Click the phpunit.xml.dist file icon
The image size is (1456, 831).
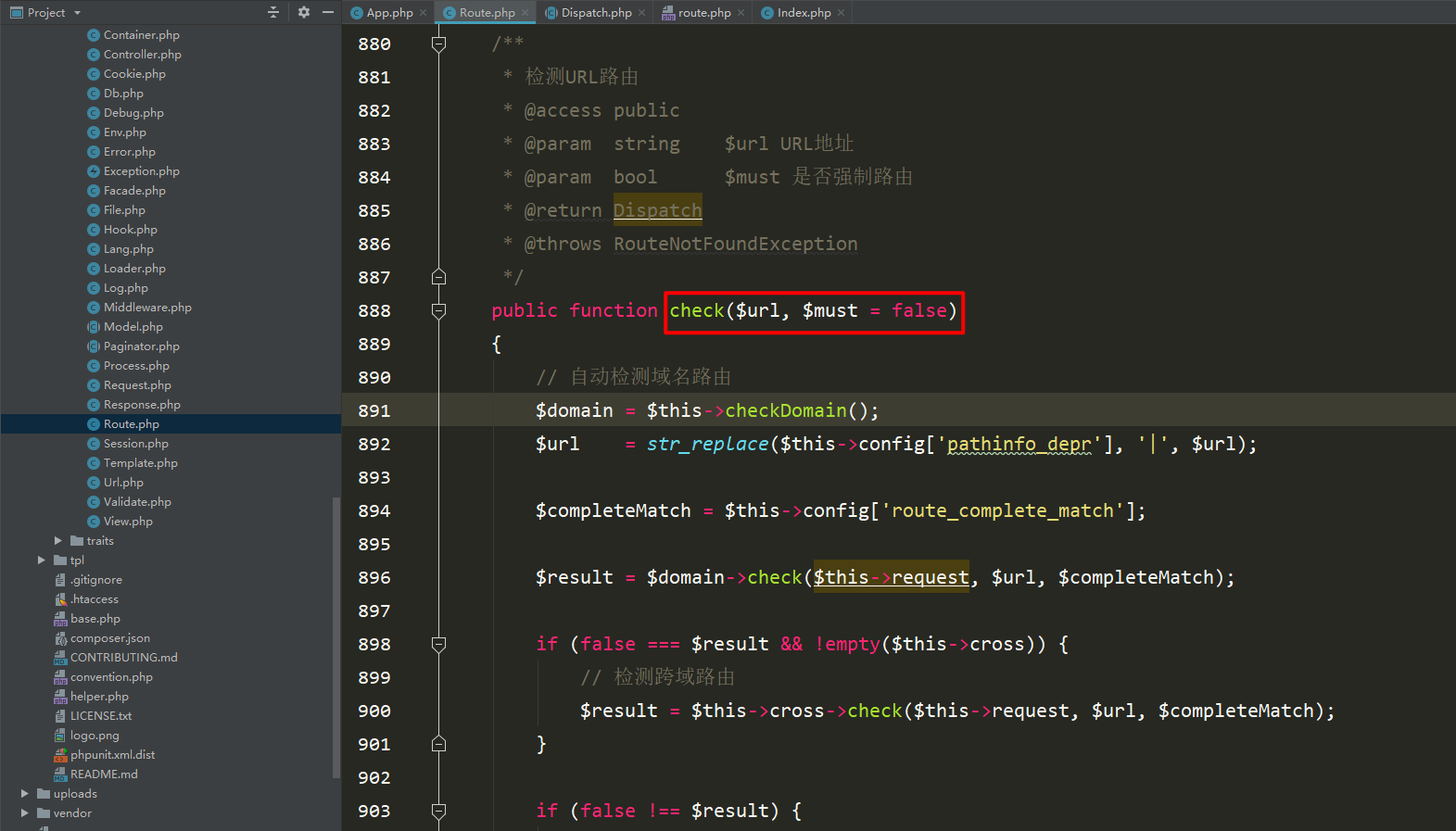pos(60,755)
